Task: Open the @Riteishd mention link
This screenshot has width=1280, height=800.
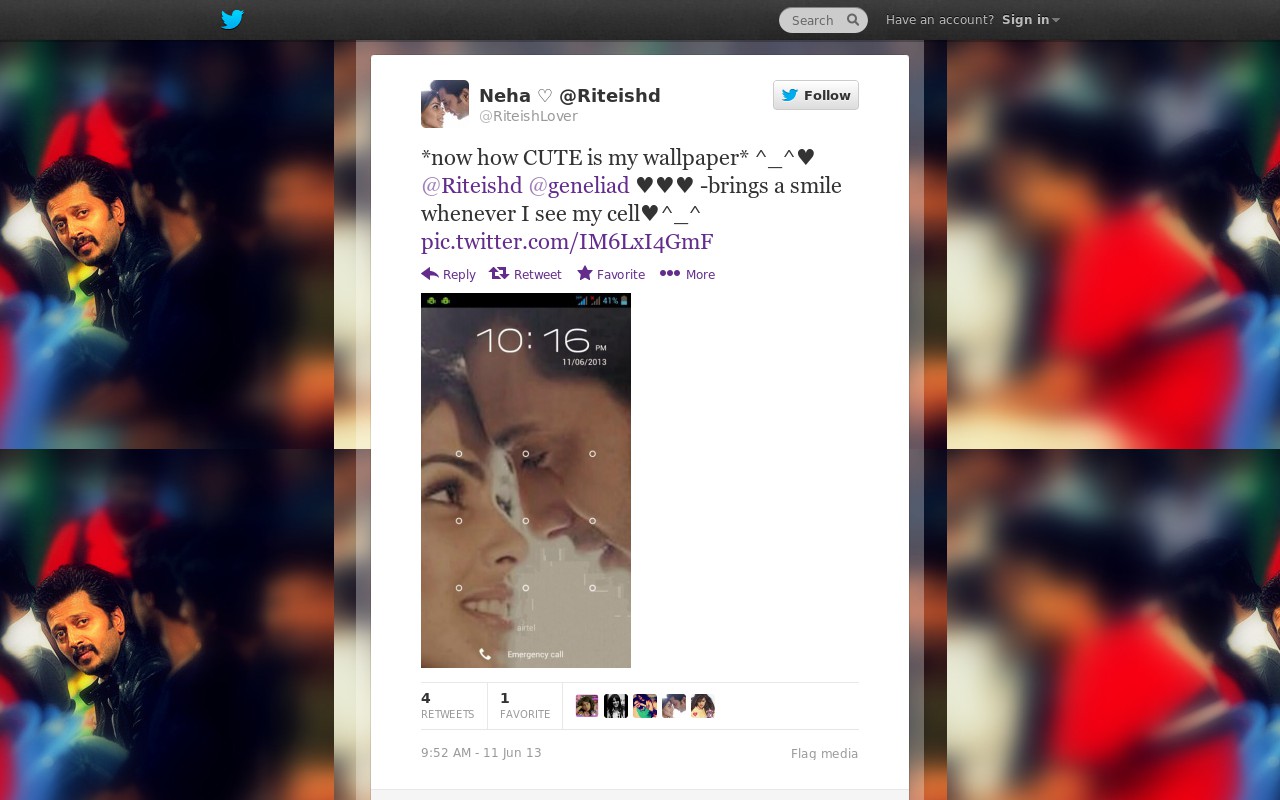Action: [x=472, y=185]
